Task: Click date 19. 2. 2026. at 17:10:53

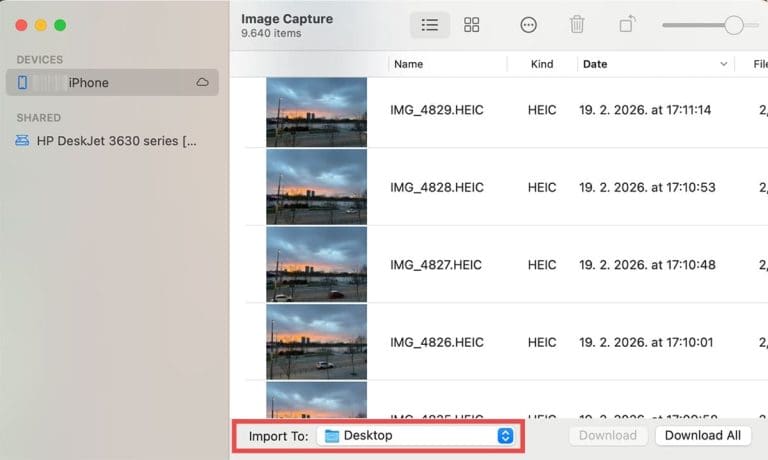Action: click(x=647, y=187)
